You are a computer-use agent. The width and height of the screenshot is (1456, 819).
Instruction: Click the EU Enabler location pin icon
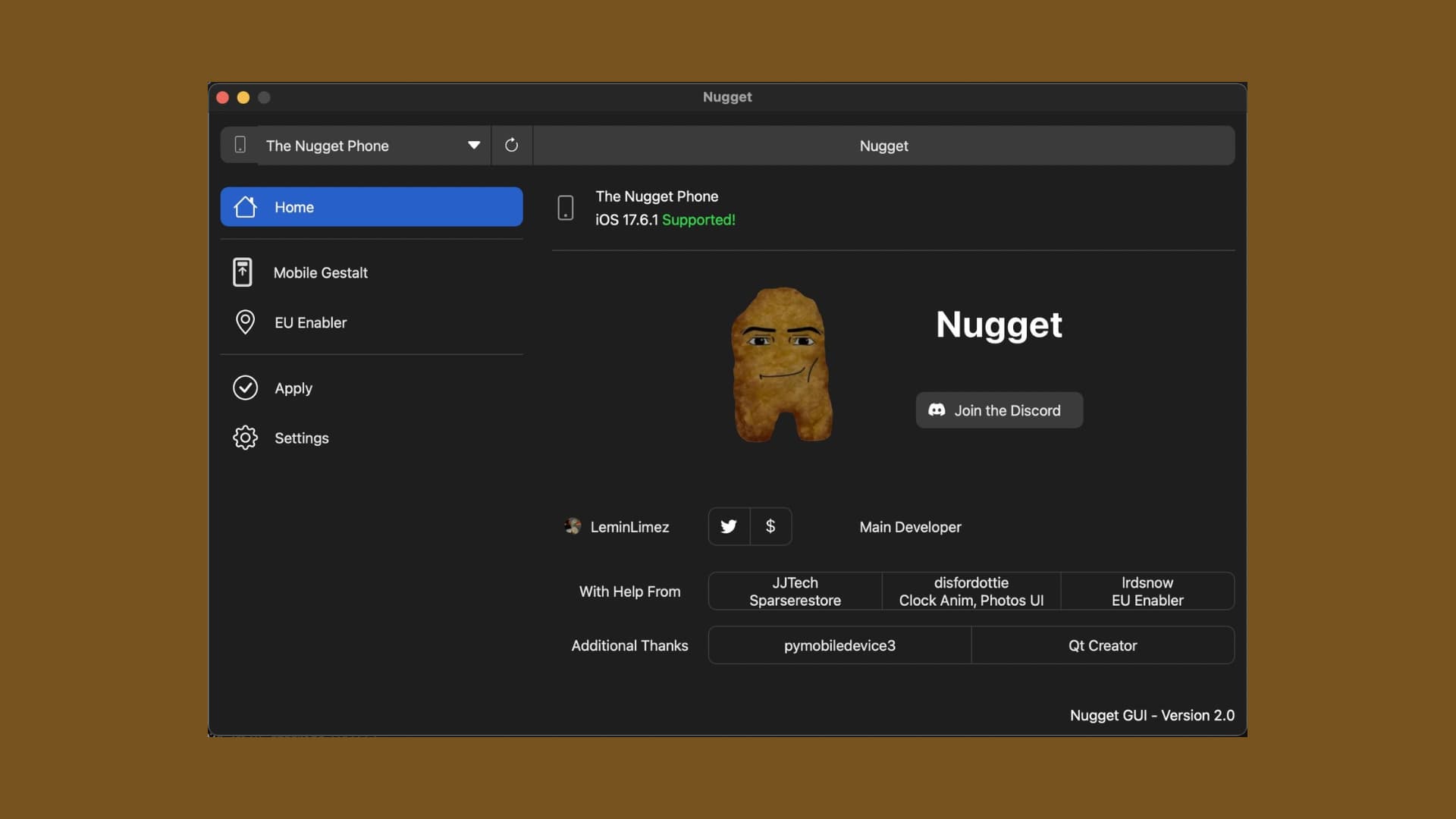coord(245,322)
